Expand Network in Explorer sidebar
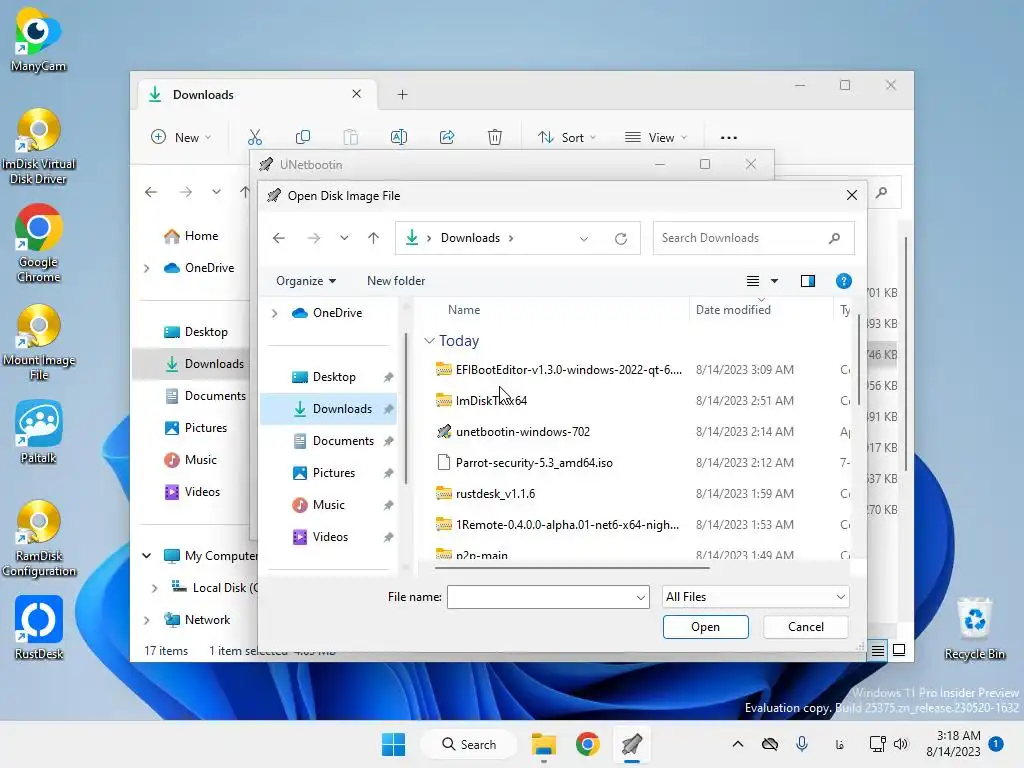Viewport: 1024px width, 768px height. 147,620
